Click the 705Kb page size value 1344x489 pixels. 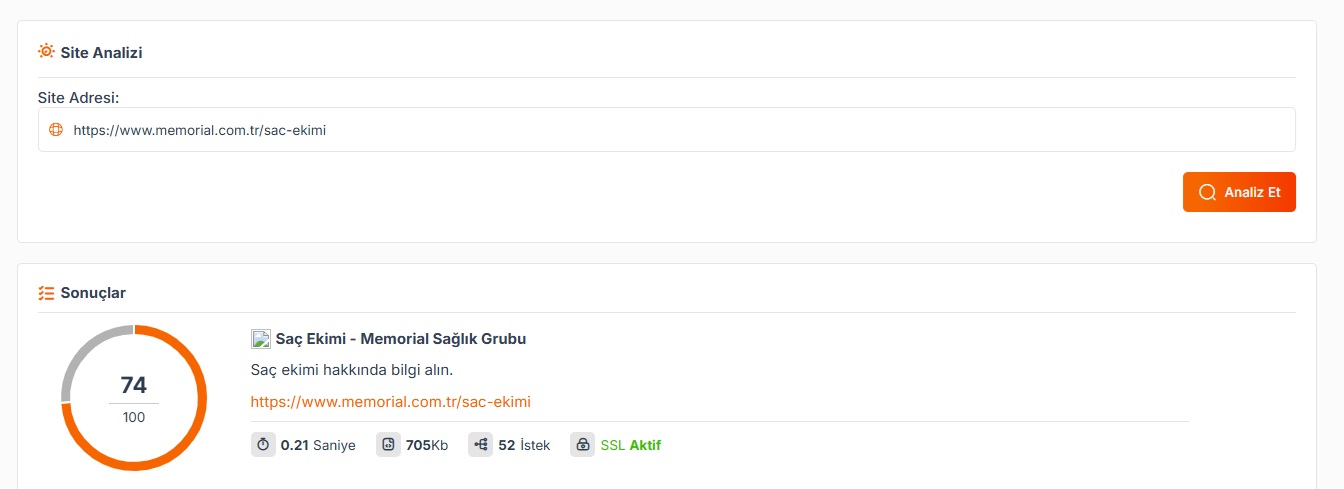427,445
